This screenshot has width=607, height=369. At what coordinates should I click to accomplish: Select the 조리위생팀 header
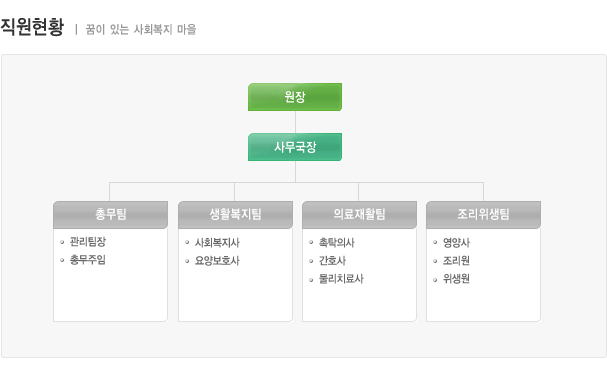tap(483, 215)
